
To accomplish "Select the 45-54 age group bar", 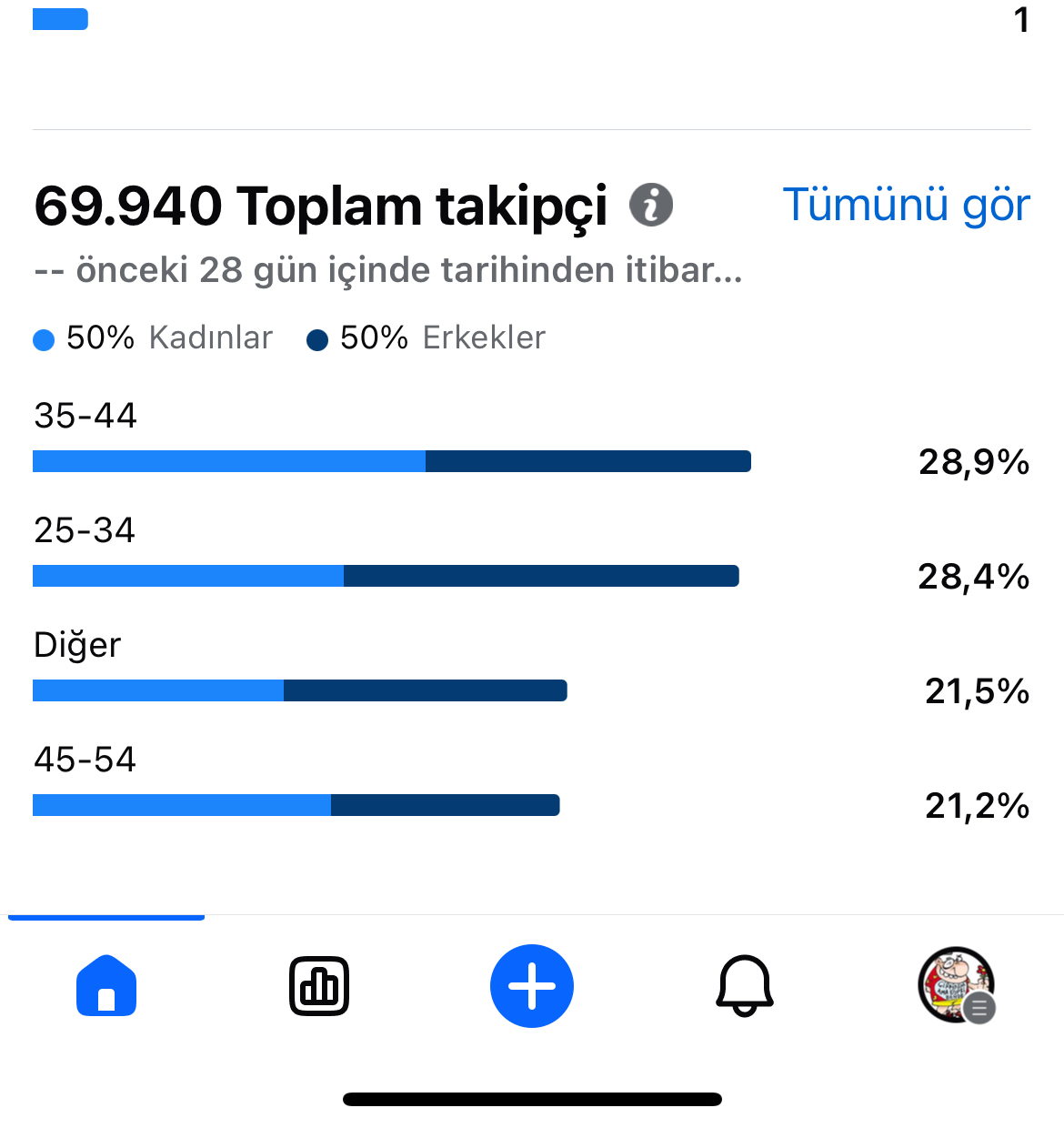I will pyautogui.click(x=296, y=805).
